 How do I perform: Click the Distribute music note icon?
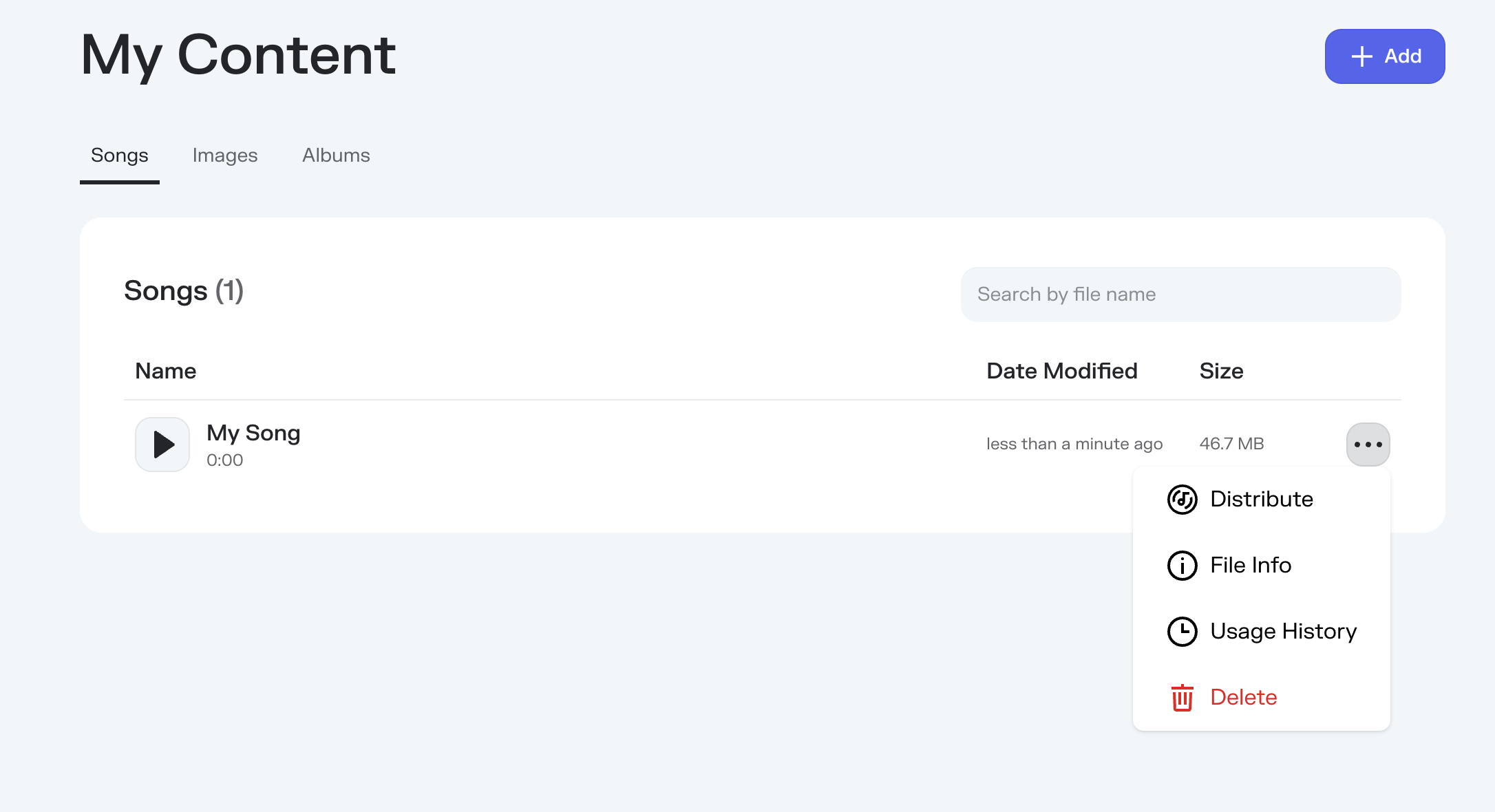[1182, 500]
